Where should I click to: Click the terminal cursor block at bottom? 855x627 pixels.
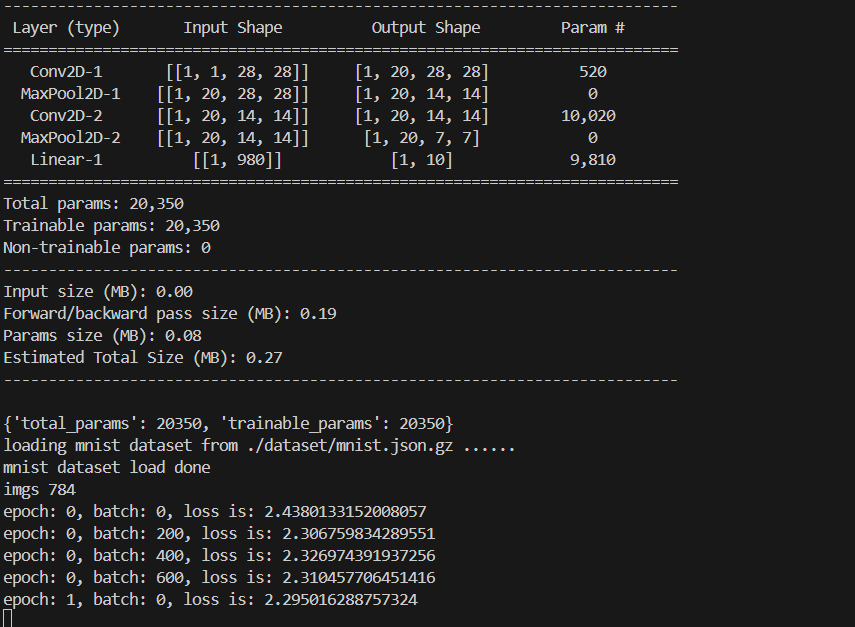(7, 619)
